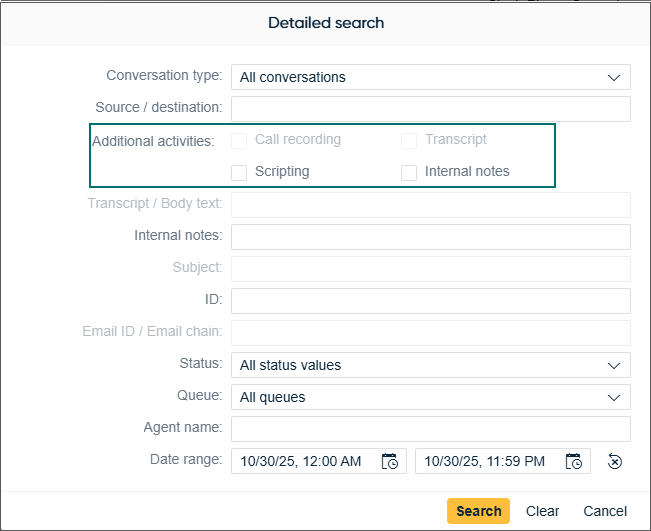651x531 pixels.
Task: Enable the Scripting checkbox
Action: pos(239,172)
